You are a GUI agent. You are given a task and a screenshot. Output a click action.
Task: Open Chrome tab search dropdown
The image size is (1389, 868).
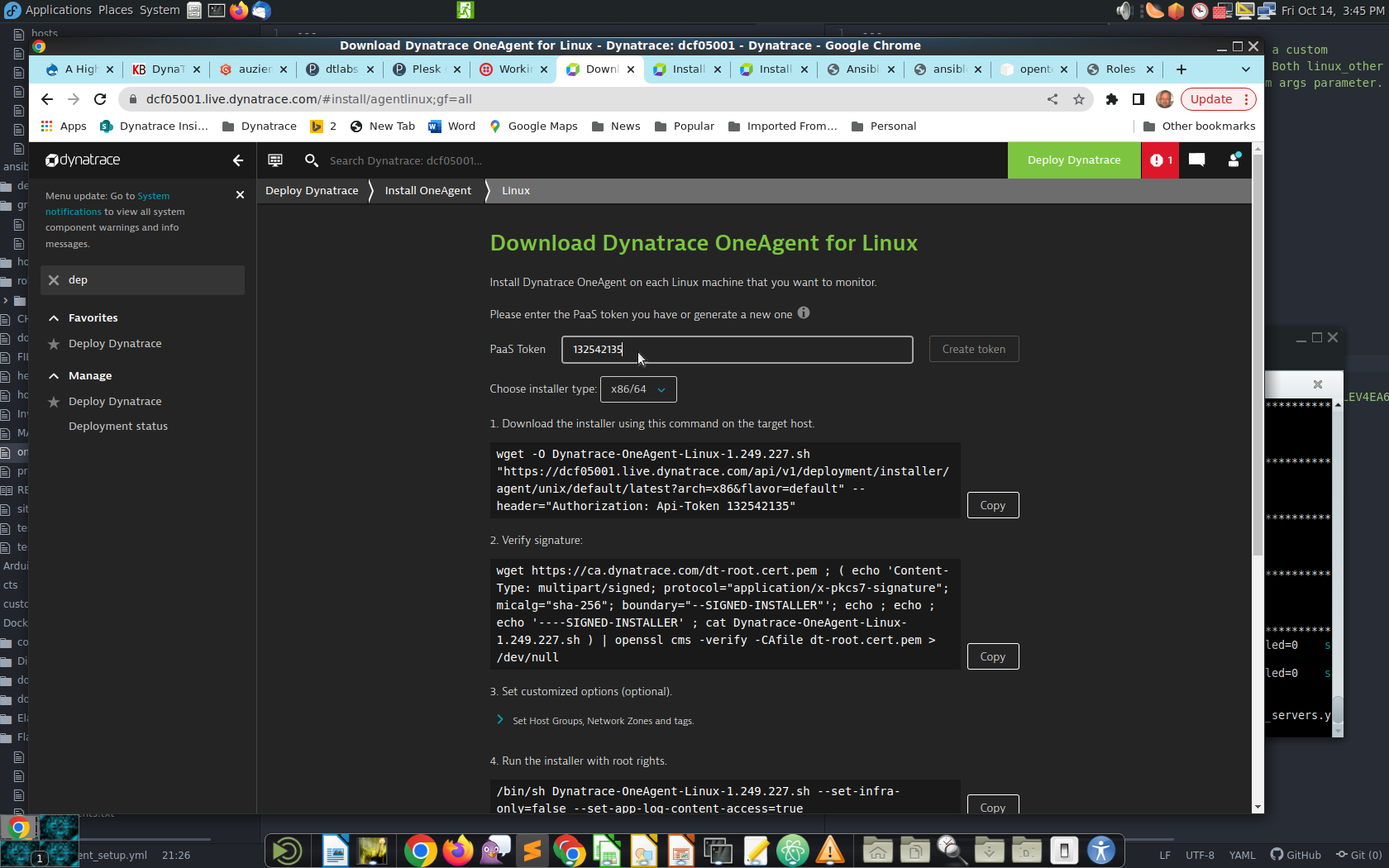(x=1246, y=69)
